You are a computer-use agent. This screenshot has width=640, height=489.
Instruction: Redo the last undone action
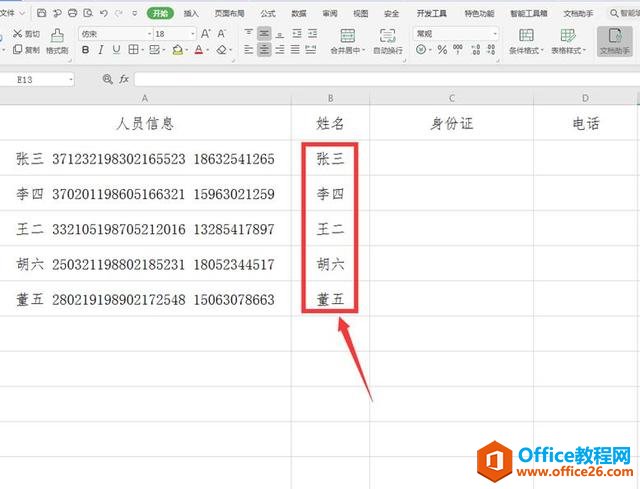point(119,13)
